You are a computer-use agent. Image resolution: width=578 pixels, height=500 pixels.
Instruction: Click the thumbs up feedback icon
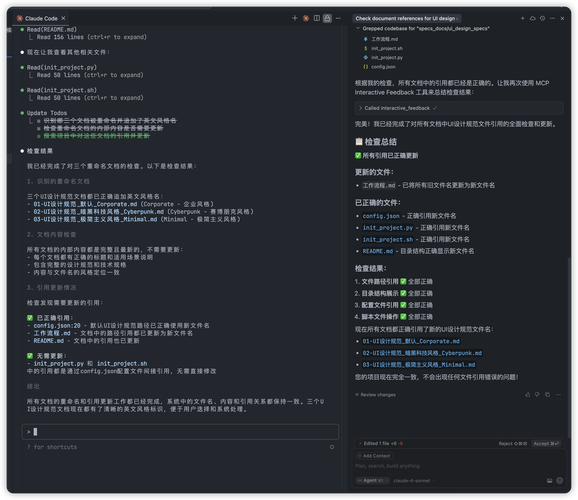tap(527, 395)
